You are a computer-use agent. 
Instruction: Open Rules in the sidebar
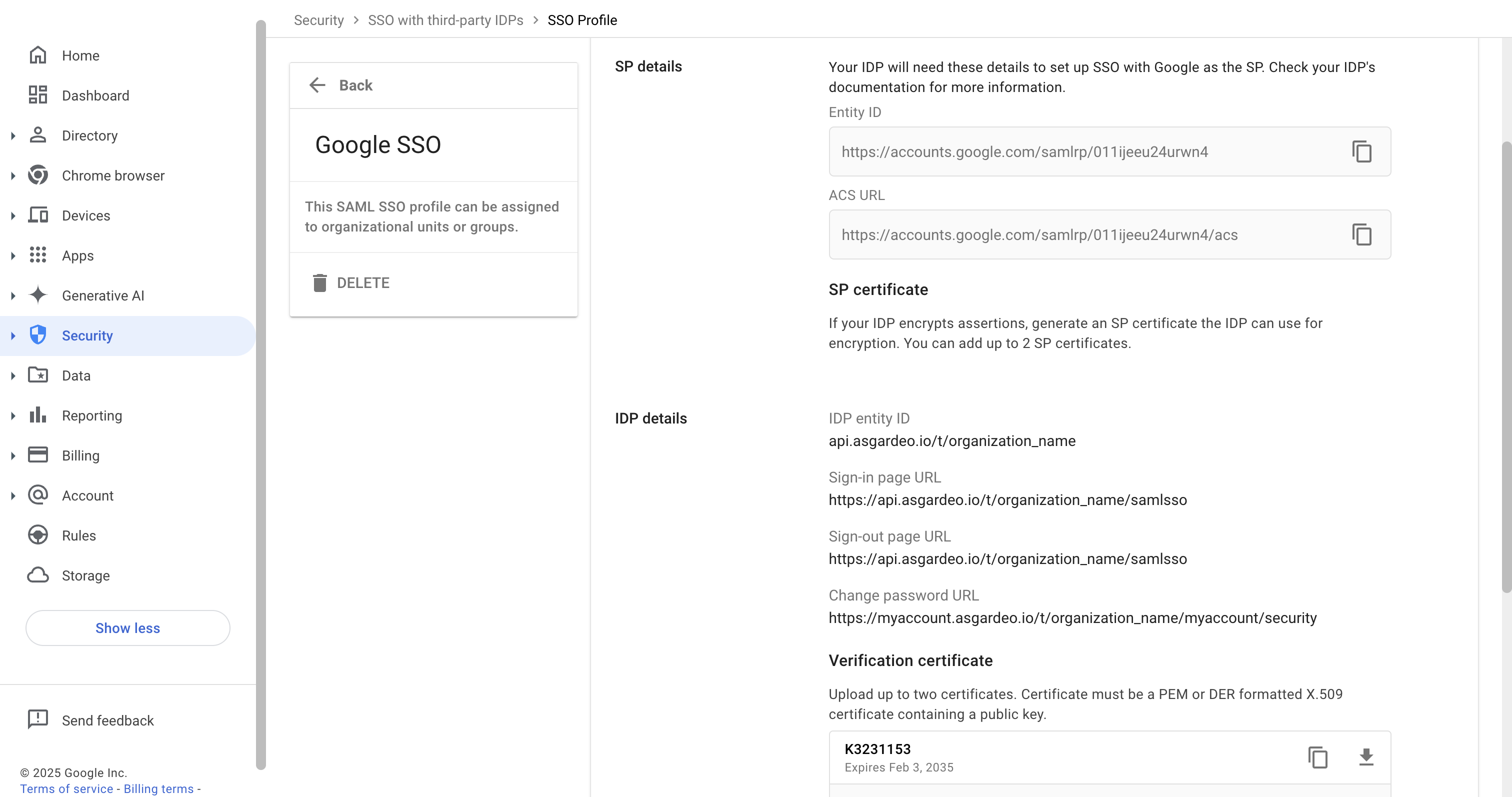(x=128, y=535)
